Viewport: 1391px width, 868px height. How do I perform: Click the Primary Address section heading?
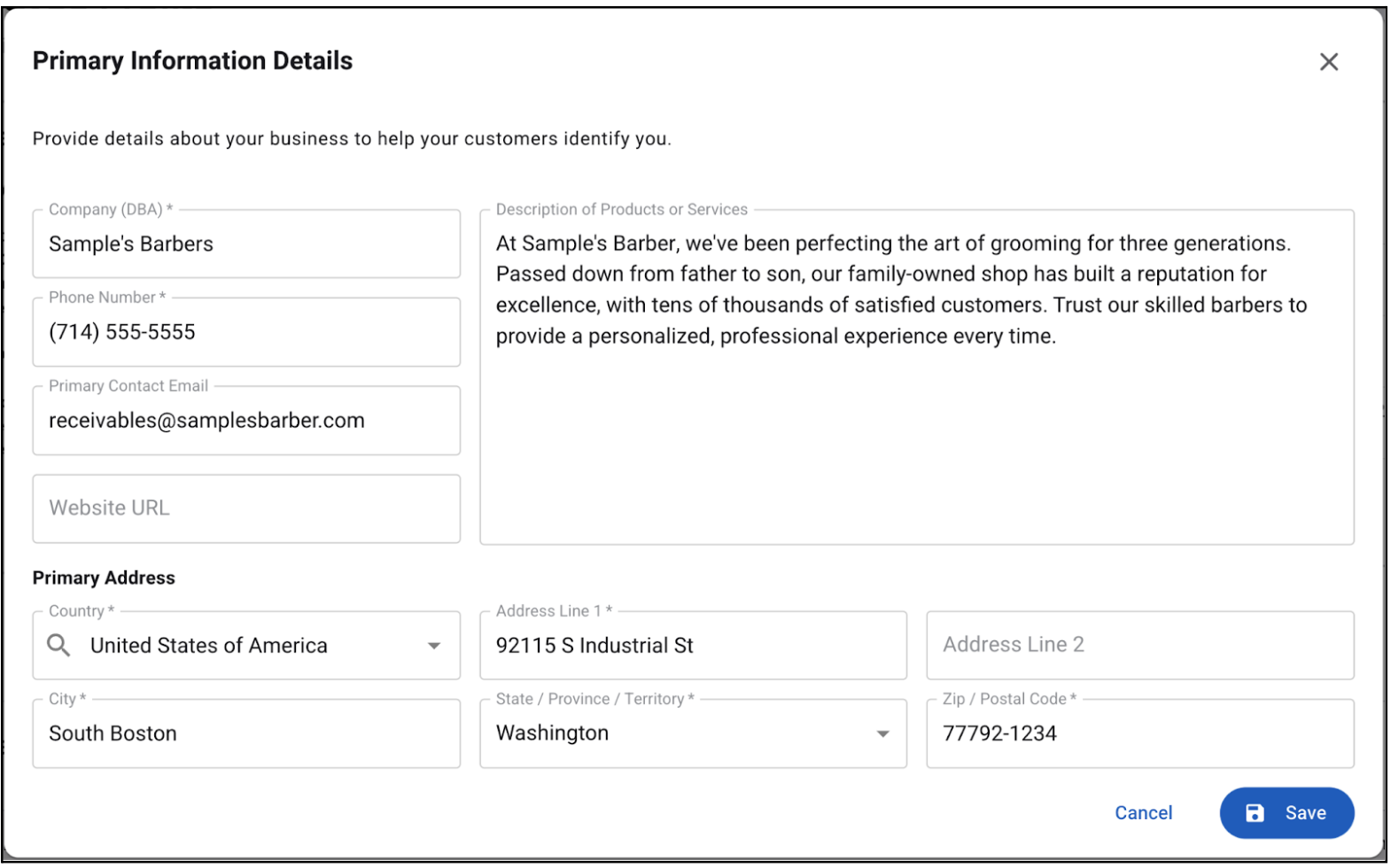coord(103,577)
